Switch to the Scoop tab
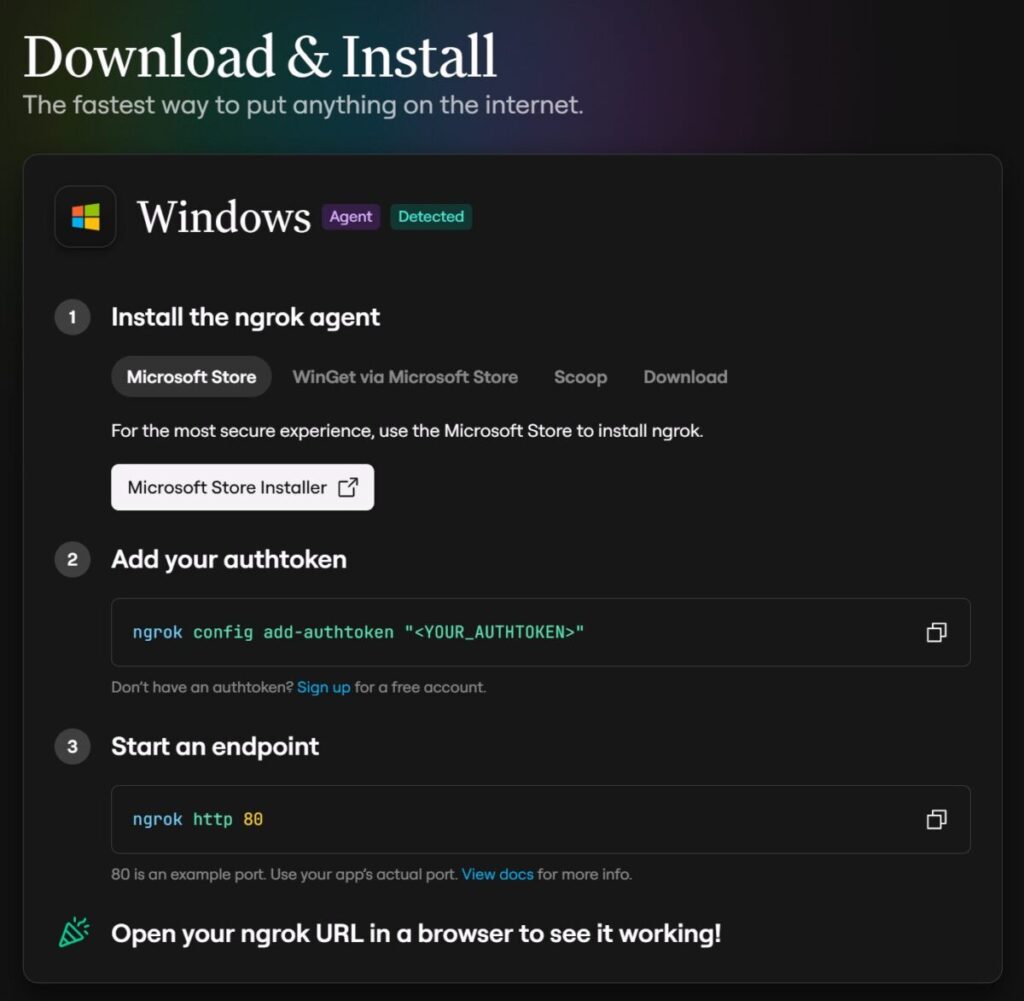The height and width of the screenshot is (1001, 1024). click(x=580, y=377)
